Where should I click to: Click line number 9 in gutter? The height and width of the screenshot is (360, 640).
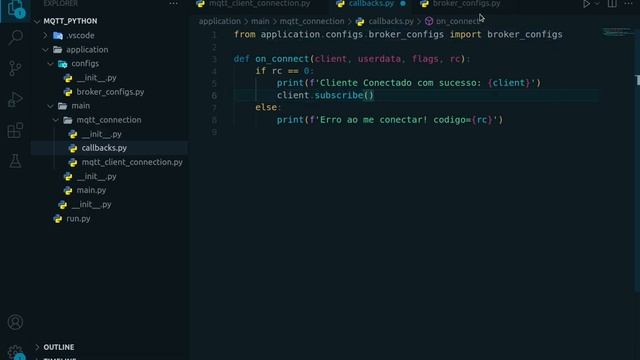click(x=214, y=132)
